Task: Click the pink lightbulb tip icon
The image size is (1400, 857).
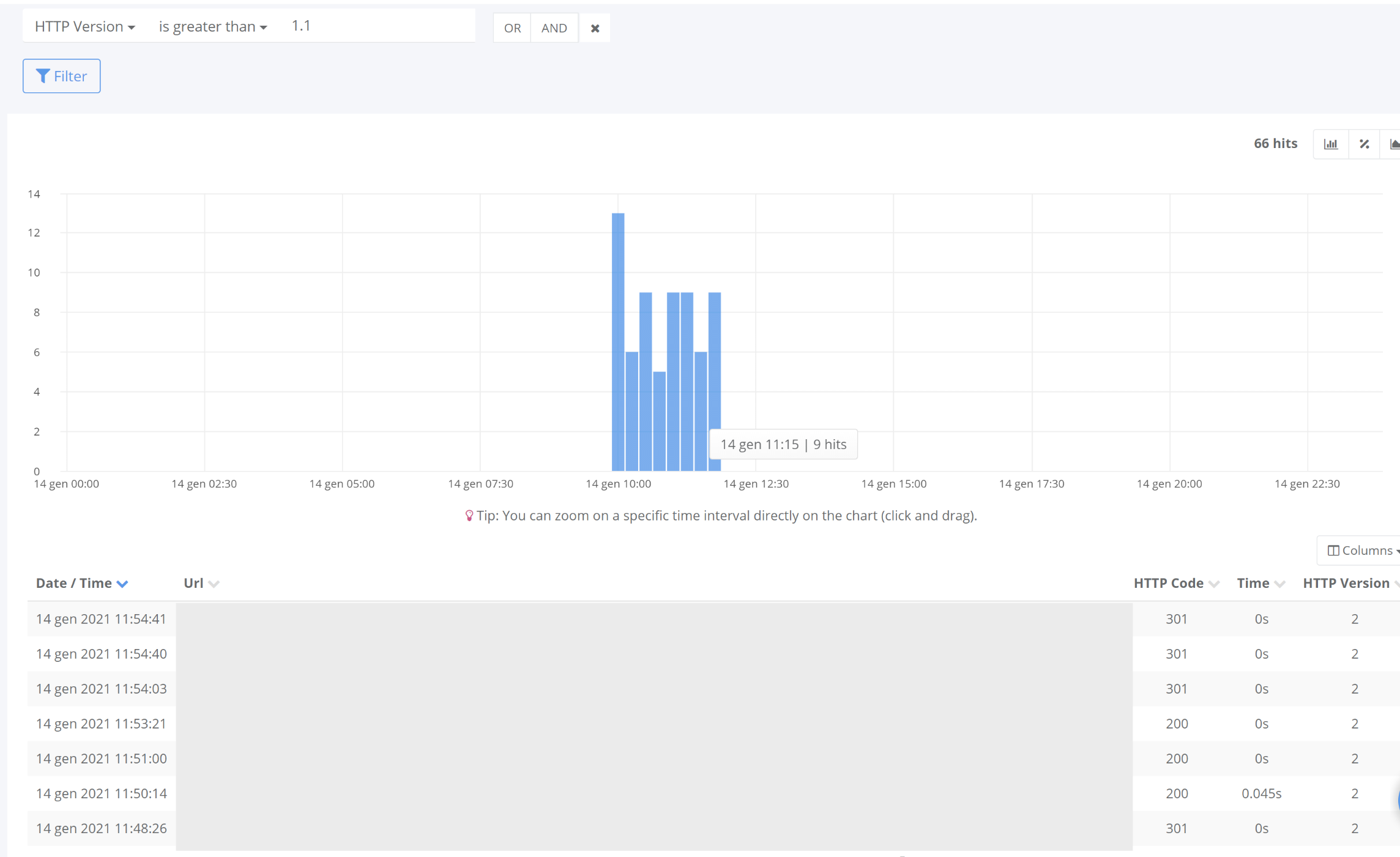Action: tap(469, 516)
